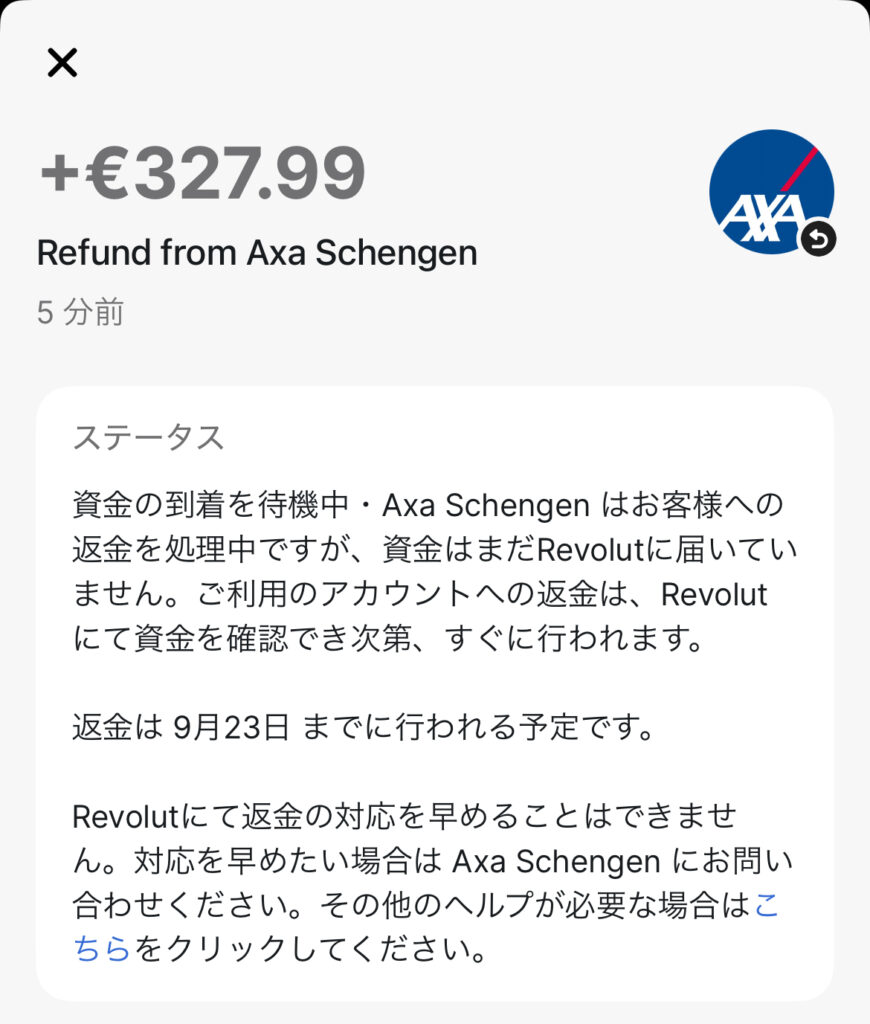This screenshot has width=870, height=1024.
Task: Tap the AXA merchant logo
Action: point(771,191)
